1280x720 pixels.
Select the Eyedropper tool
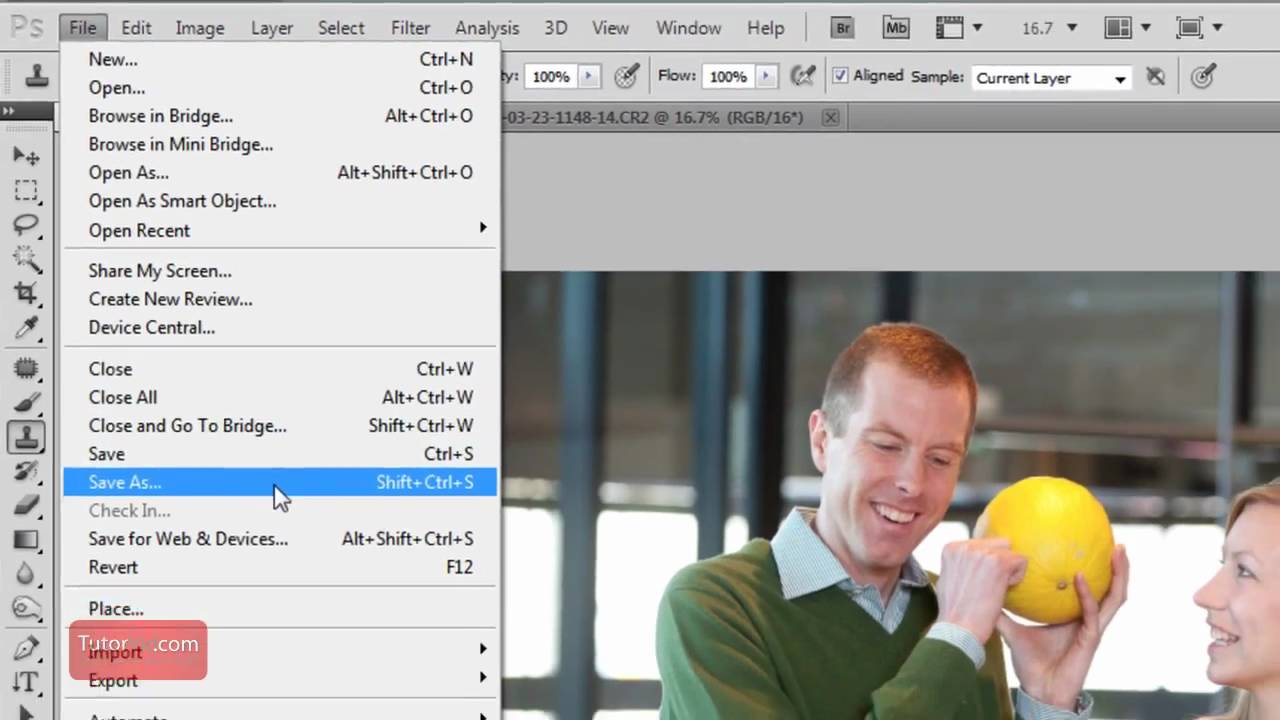point(26,327)
